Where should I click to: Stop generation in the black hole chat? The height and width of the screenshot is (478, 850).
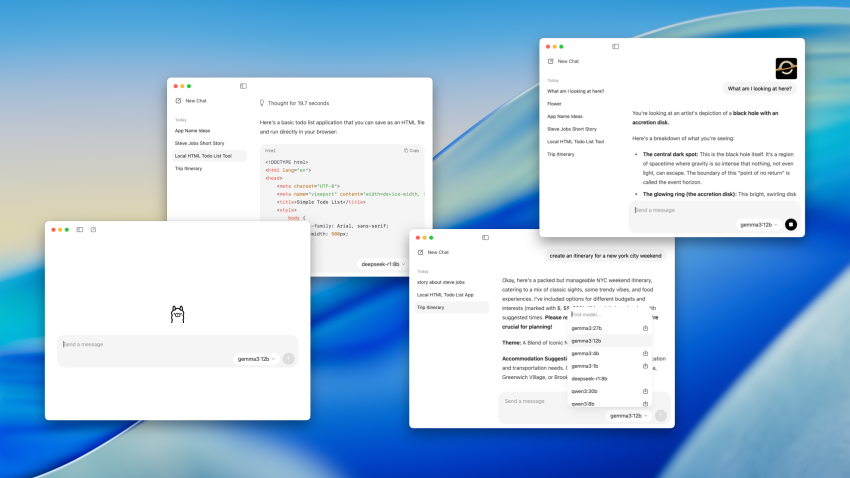coord(791,225)
